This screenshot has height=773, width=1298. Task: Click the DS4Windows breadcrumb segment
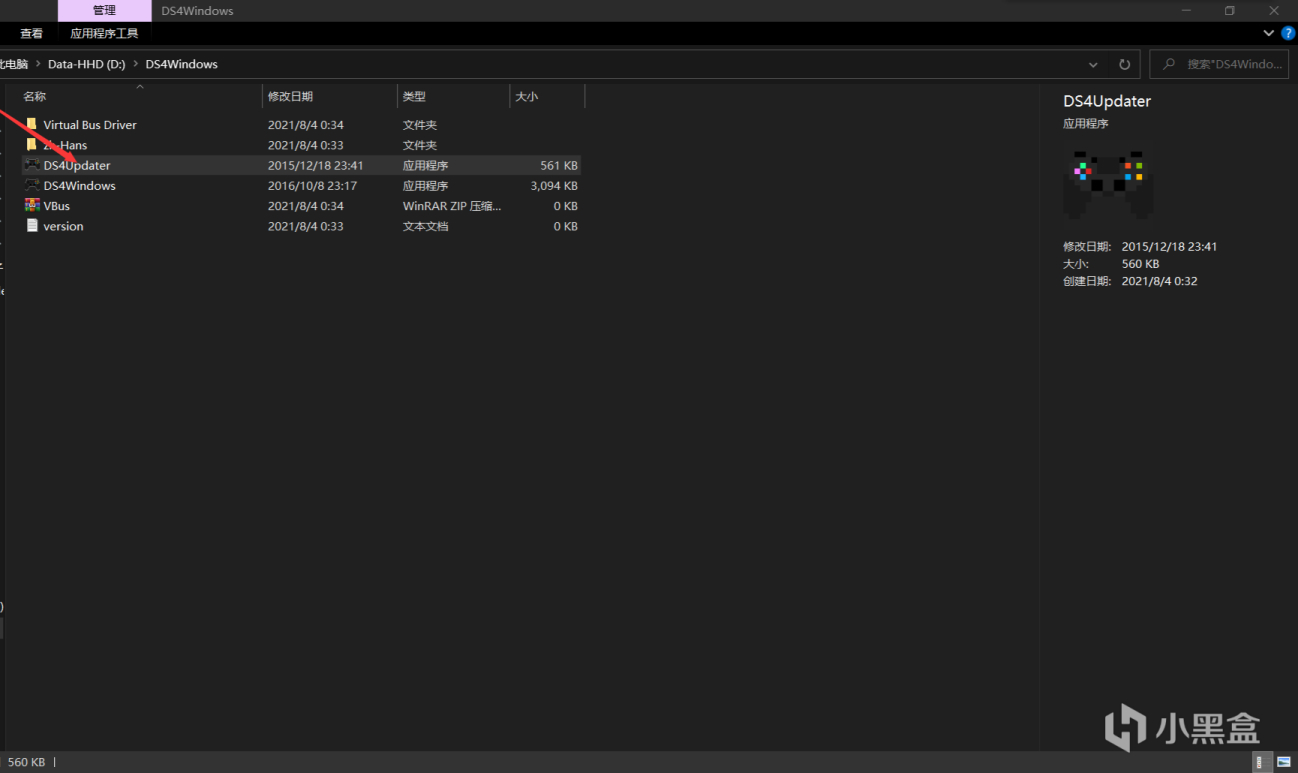181,64
